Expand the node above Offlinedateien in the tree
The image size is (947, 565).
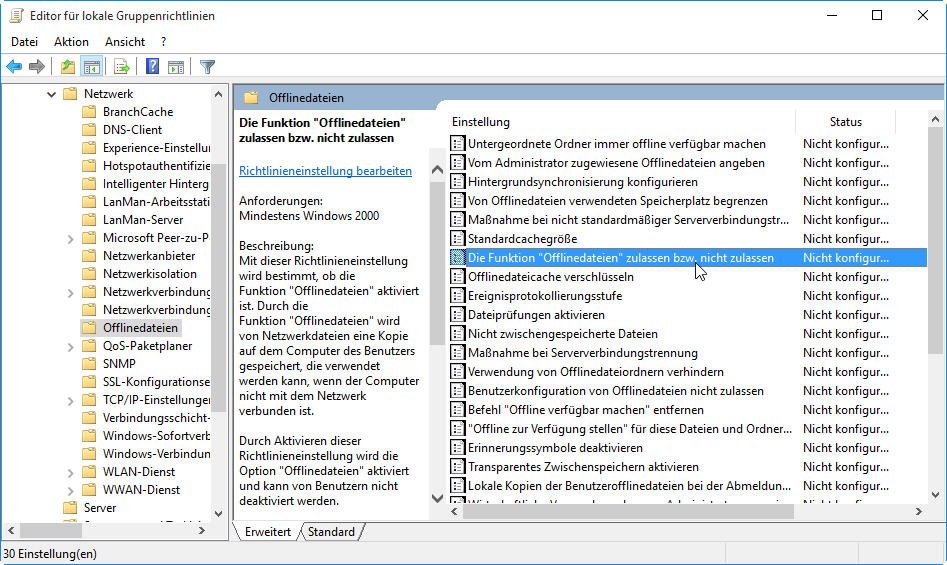pos(71,292)
